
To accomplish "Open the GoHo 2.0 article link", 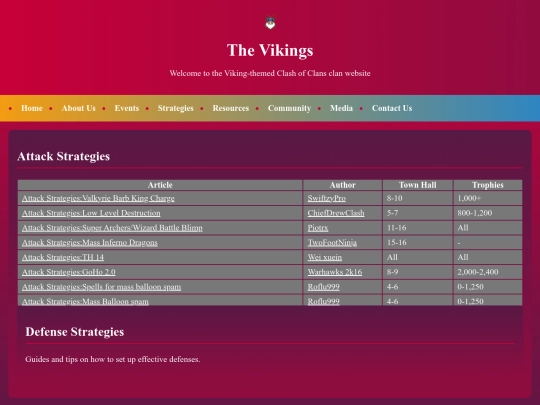I will [69, 272].
